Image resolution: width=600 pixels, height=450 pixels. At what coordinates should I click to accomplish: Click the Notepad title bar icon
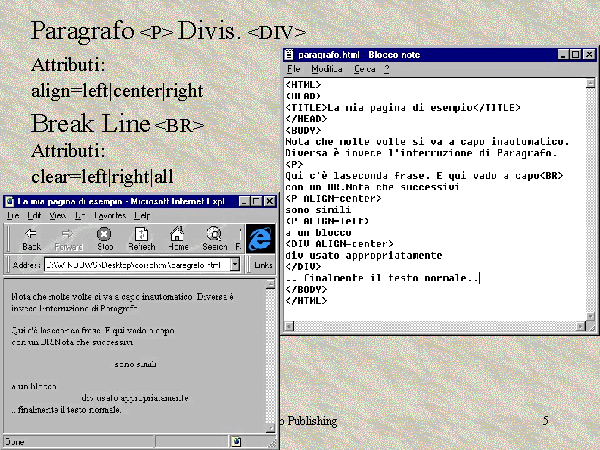(289, 55)
